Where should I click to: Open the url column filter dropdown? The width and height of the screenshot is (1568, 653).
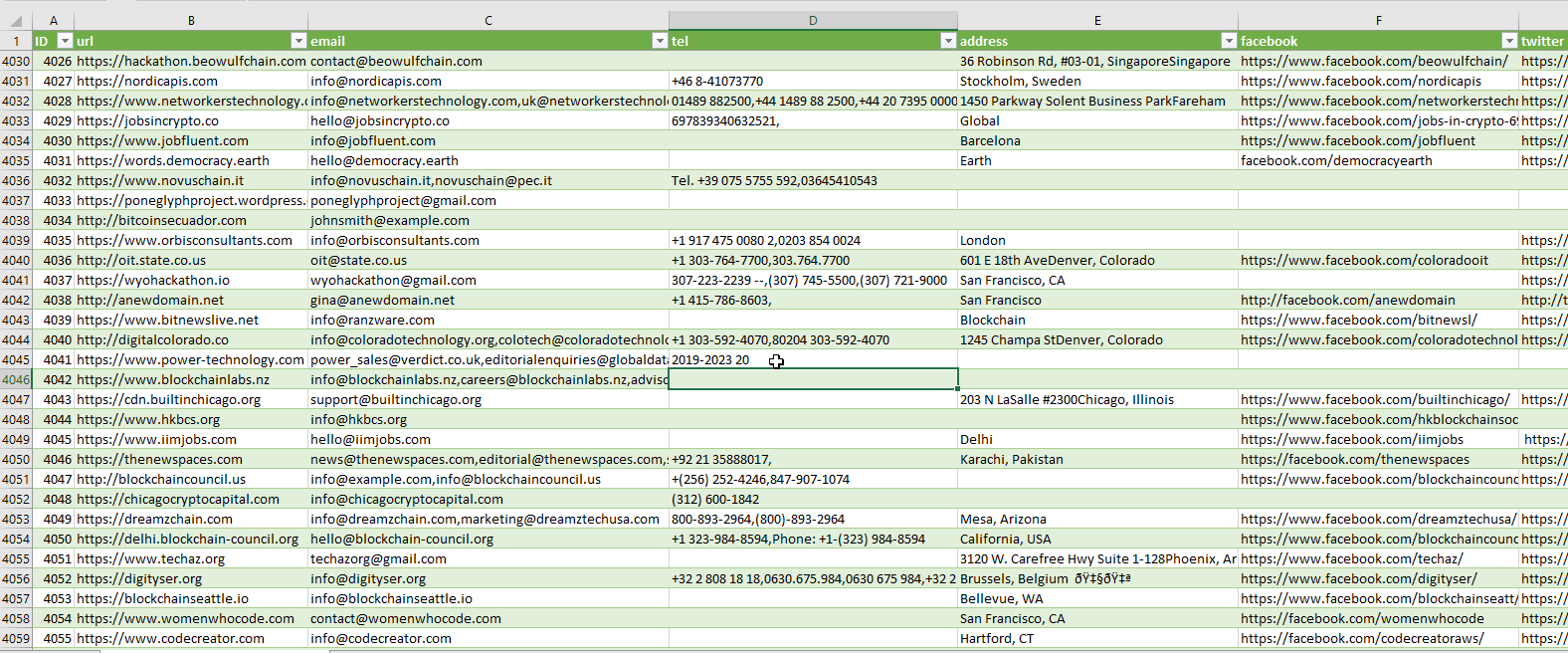tap(298, 41)
